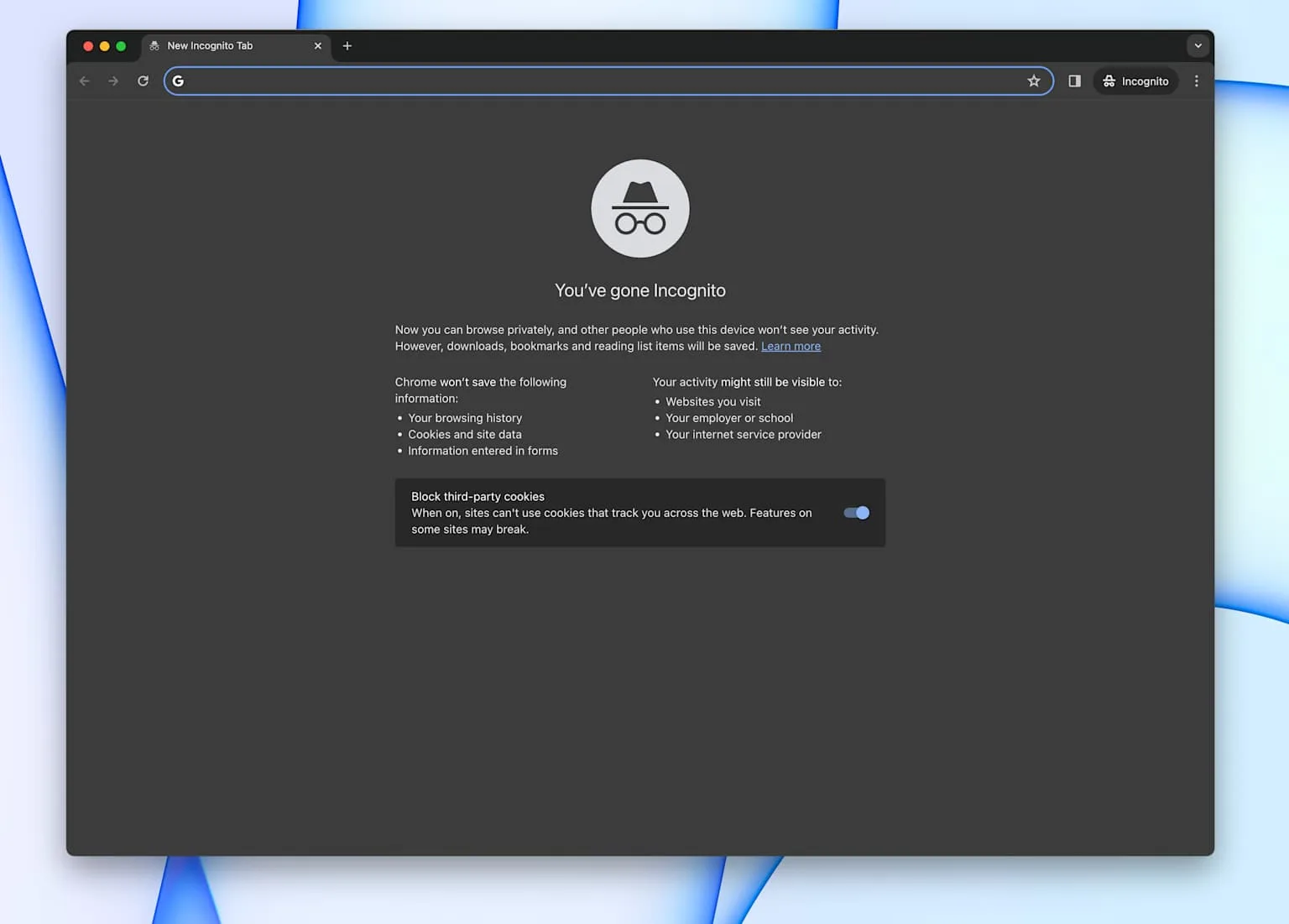Open a new tab with plus button
The image size is (1289, 924).
pyautogui.click(x=347, y=46)
